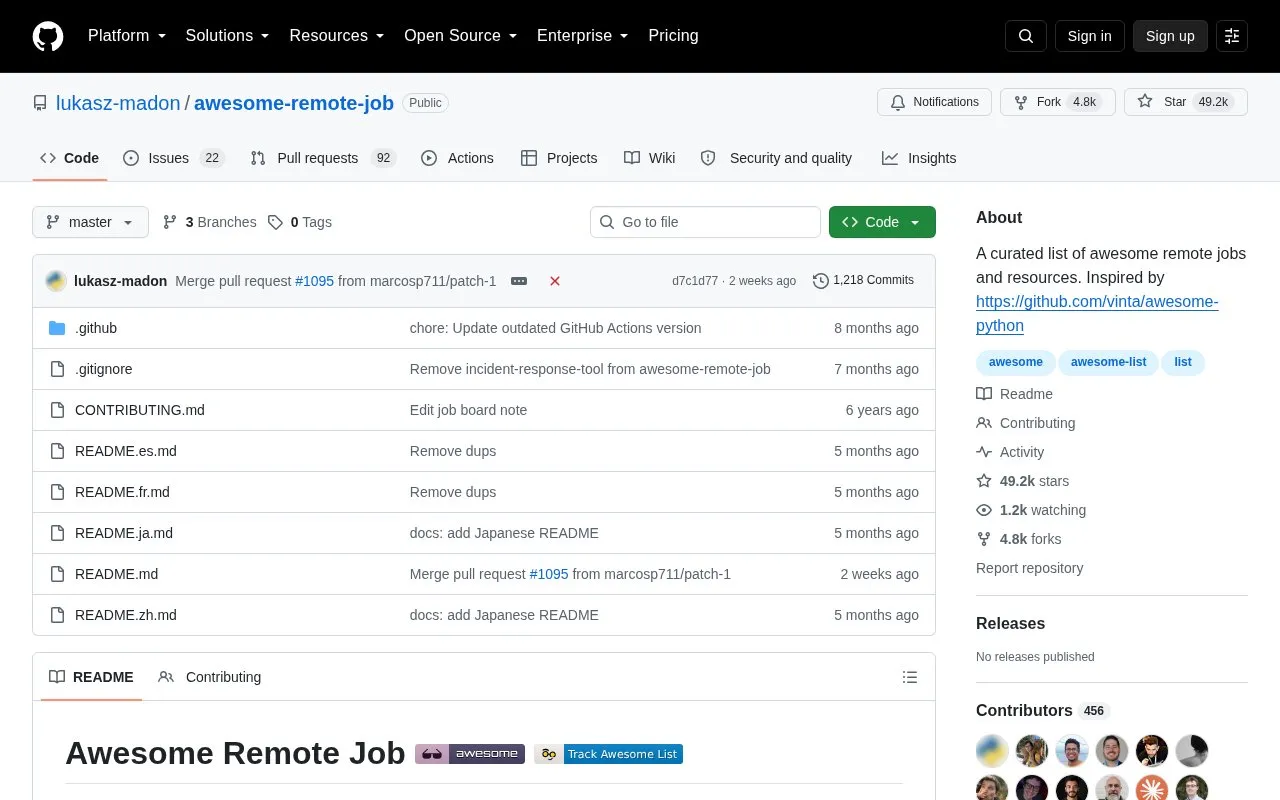Image resolution: width=1280 pixels, height=800 pixels.
Task: Focus the Go to file search field
Action: (705, 222)
